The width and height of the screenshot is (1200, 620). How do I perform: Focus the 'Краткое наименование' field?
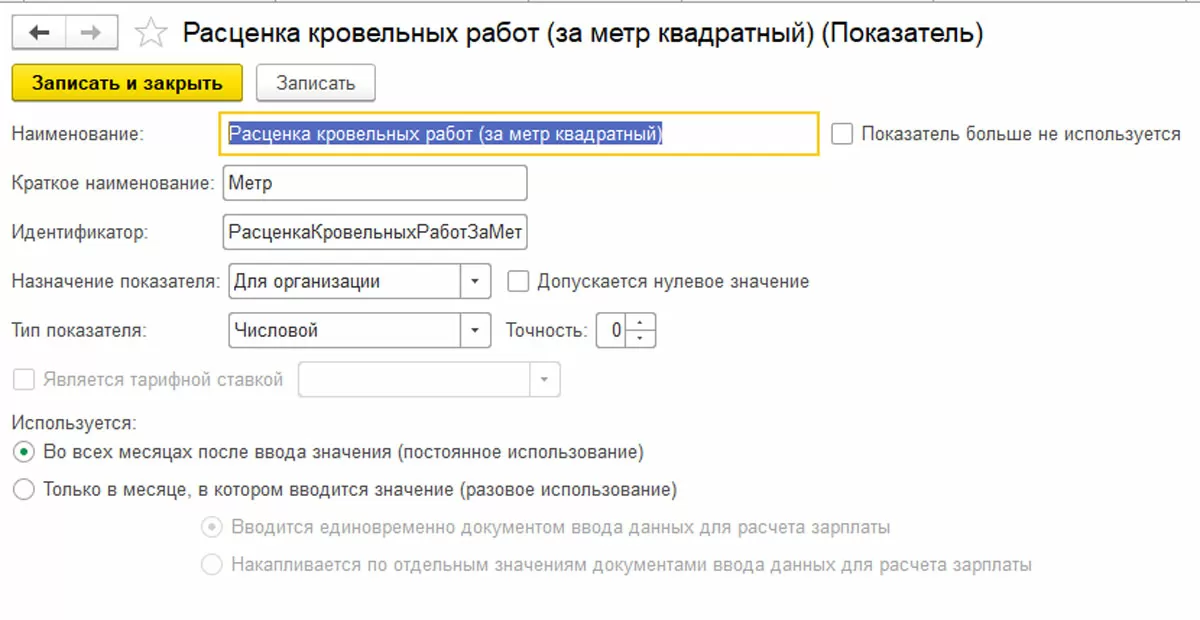376,184
